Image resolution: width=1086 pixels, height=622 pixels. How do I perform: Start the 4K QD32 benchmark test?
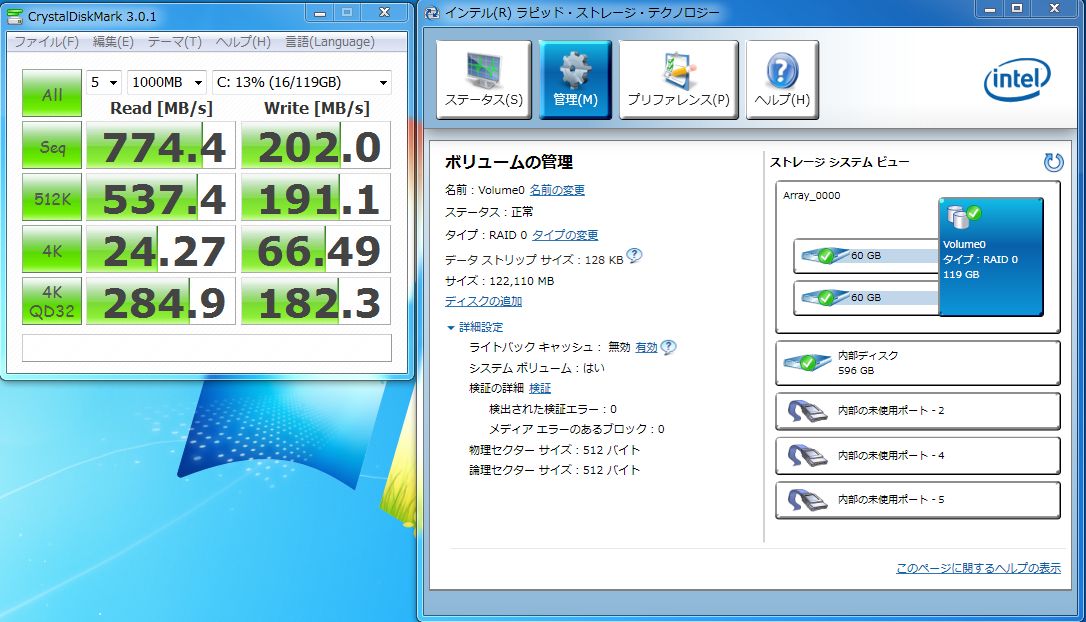pos(52,301)
